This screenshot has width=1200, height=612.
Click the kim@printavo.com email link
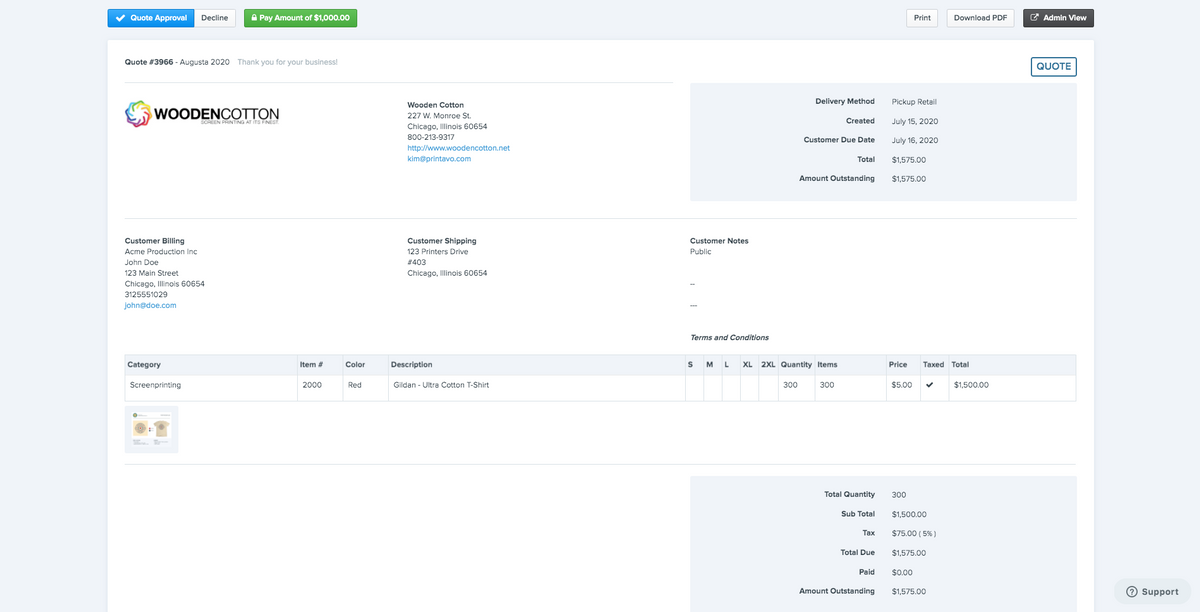tap(439, 159)
